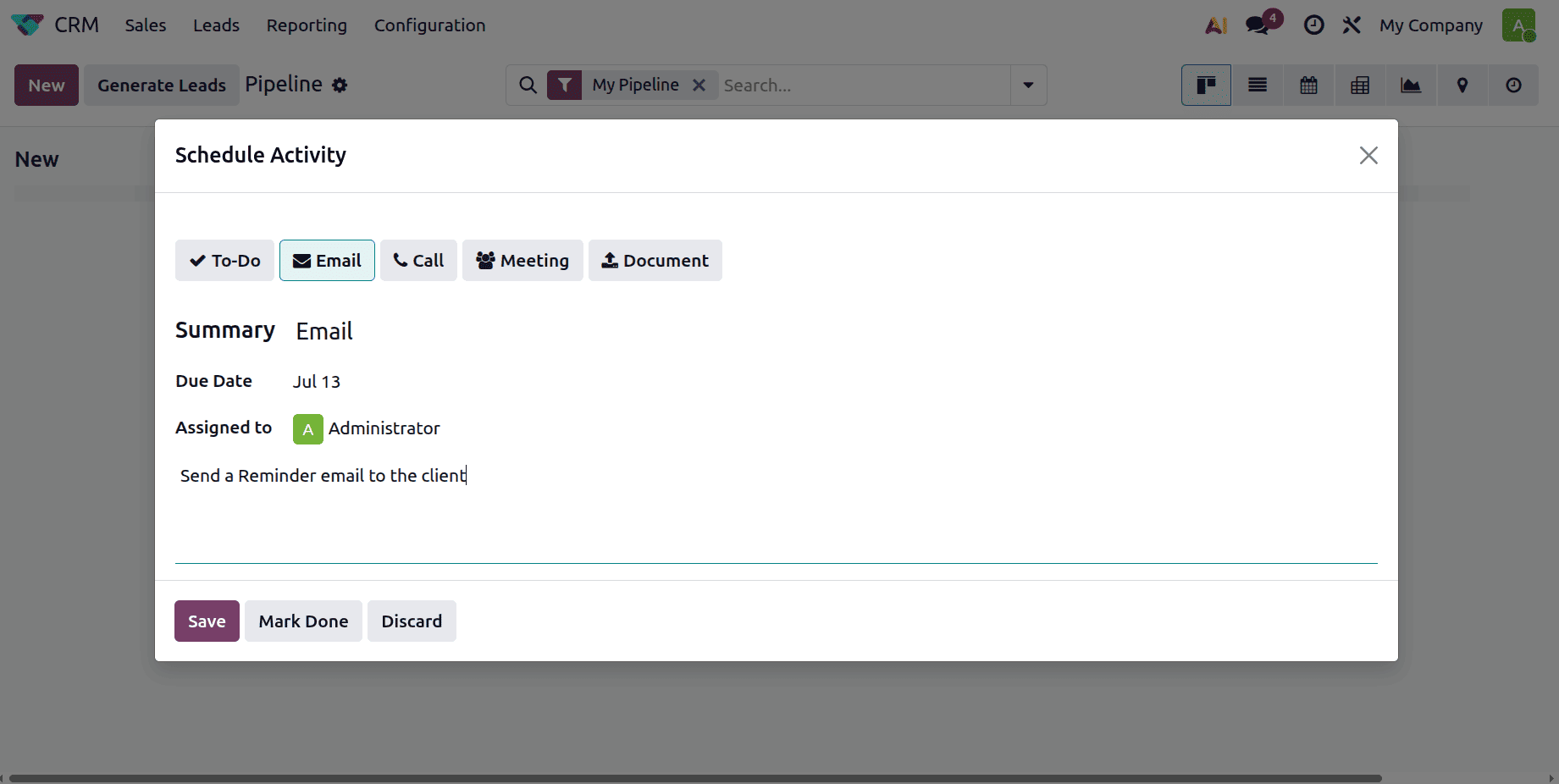Open the CRM app home logo
1559x784 pixels.
pos(27,25)
